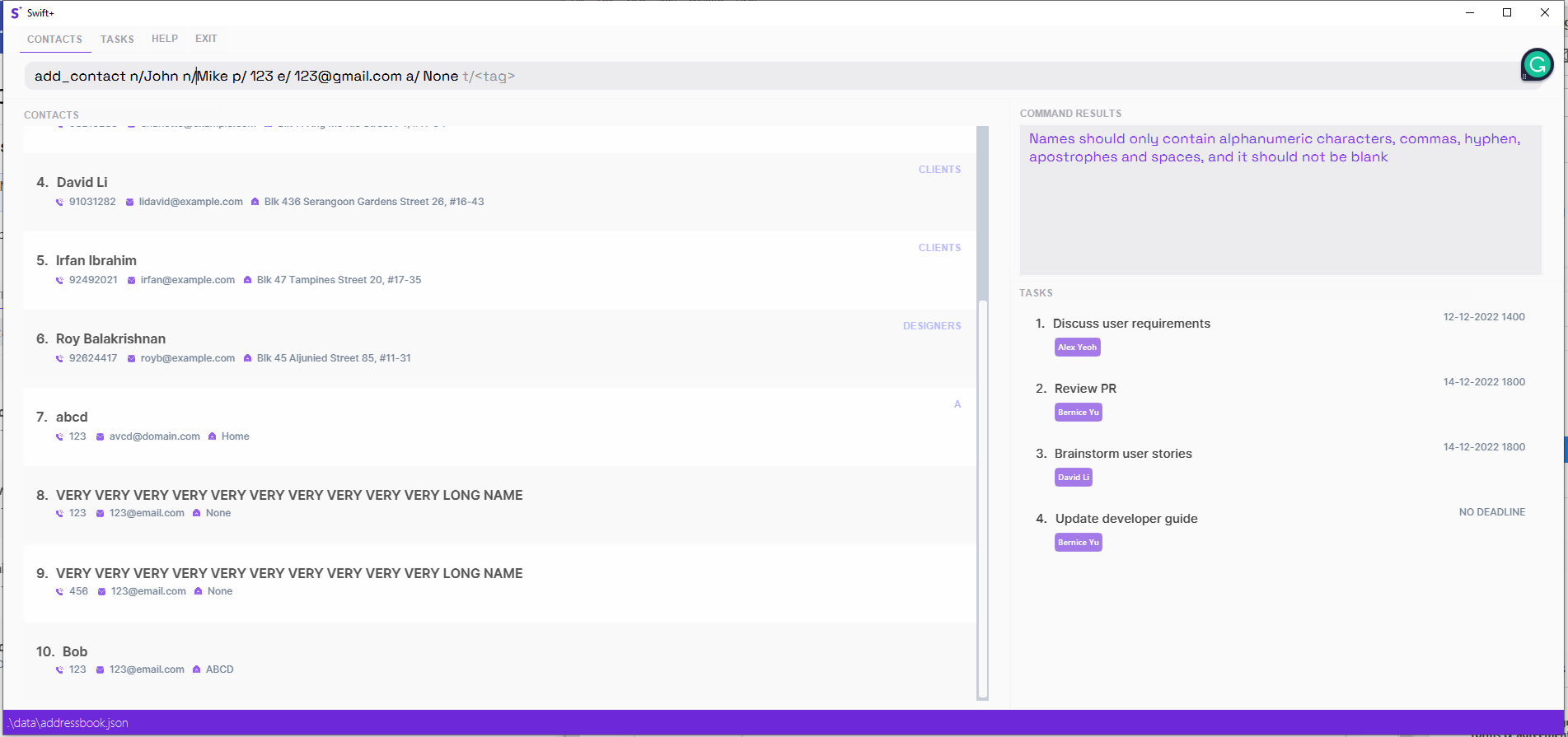Viewport: 1568px width, 737px height.
Task: Open the HELP menu
Action: tap(165, 39)
